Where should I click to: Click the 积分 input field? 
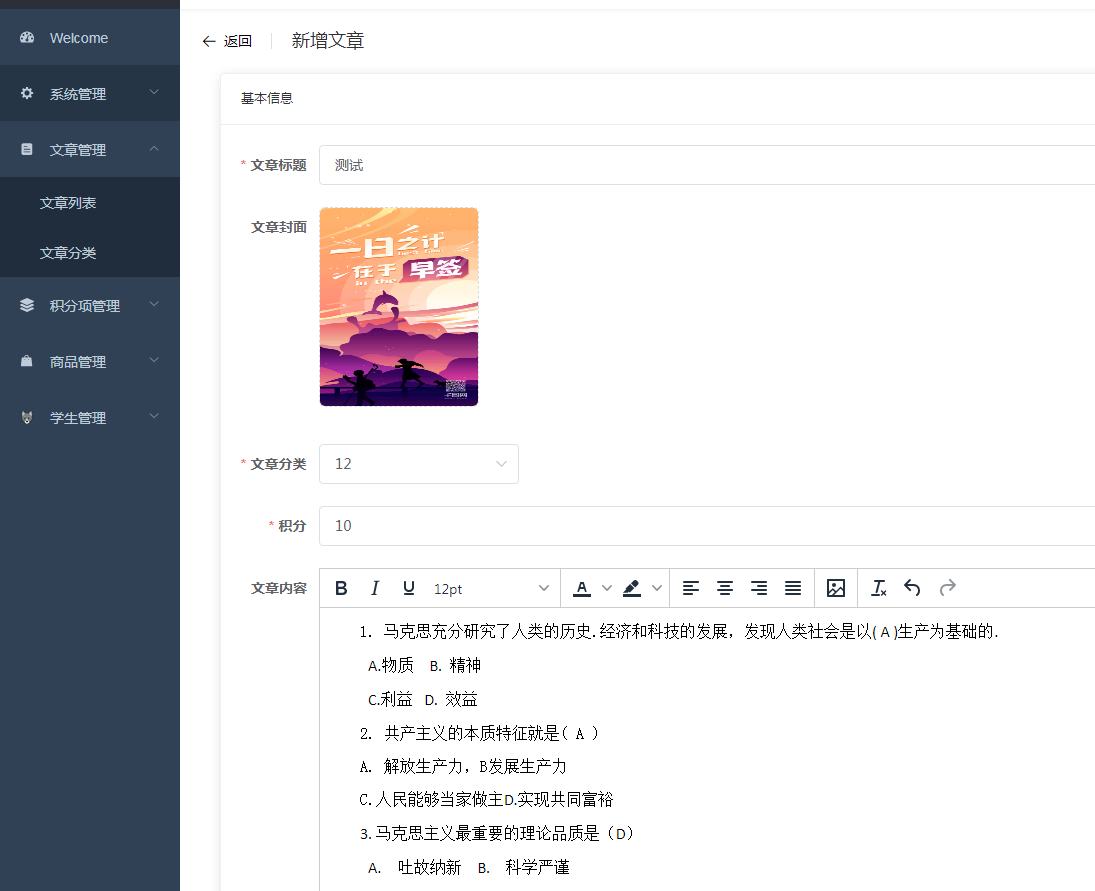point(707,526)
